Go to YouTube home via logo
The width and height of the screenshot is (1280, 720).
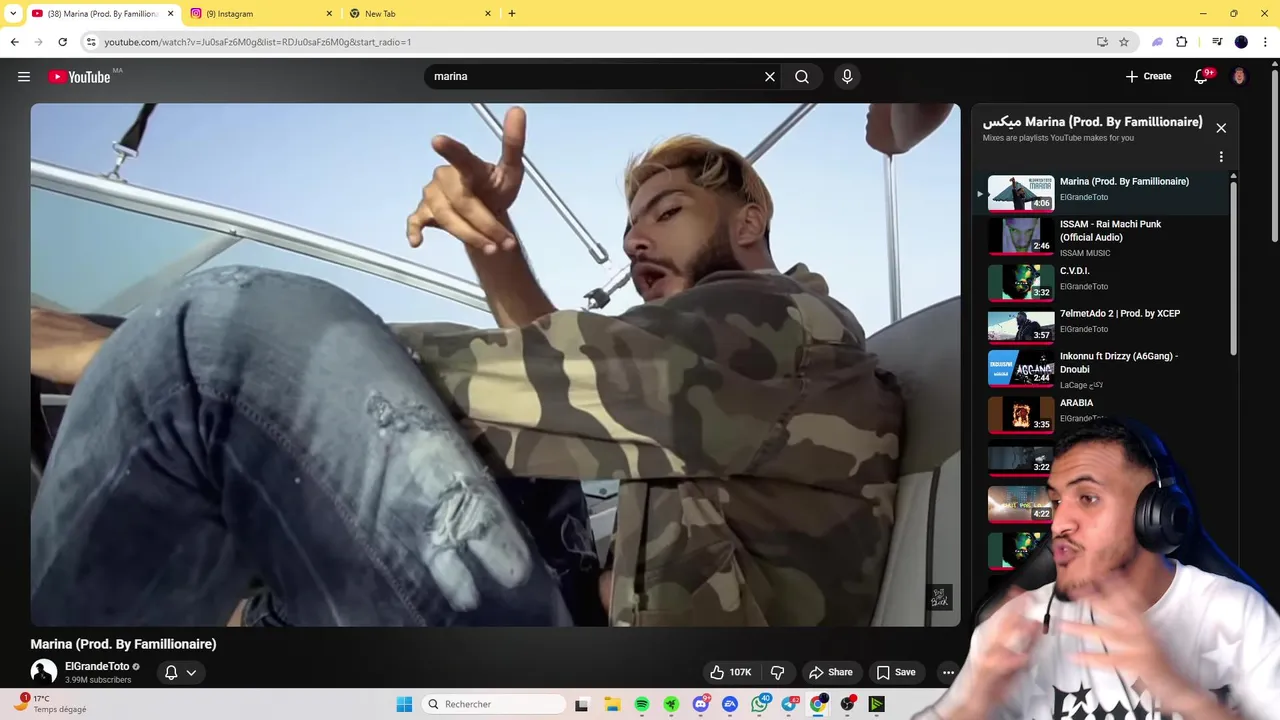(x=80, y=76)
